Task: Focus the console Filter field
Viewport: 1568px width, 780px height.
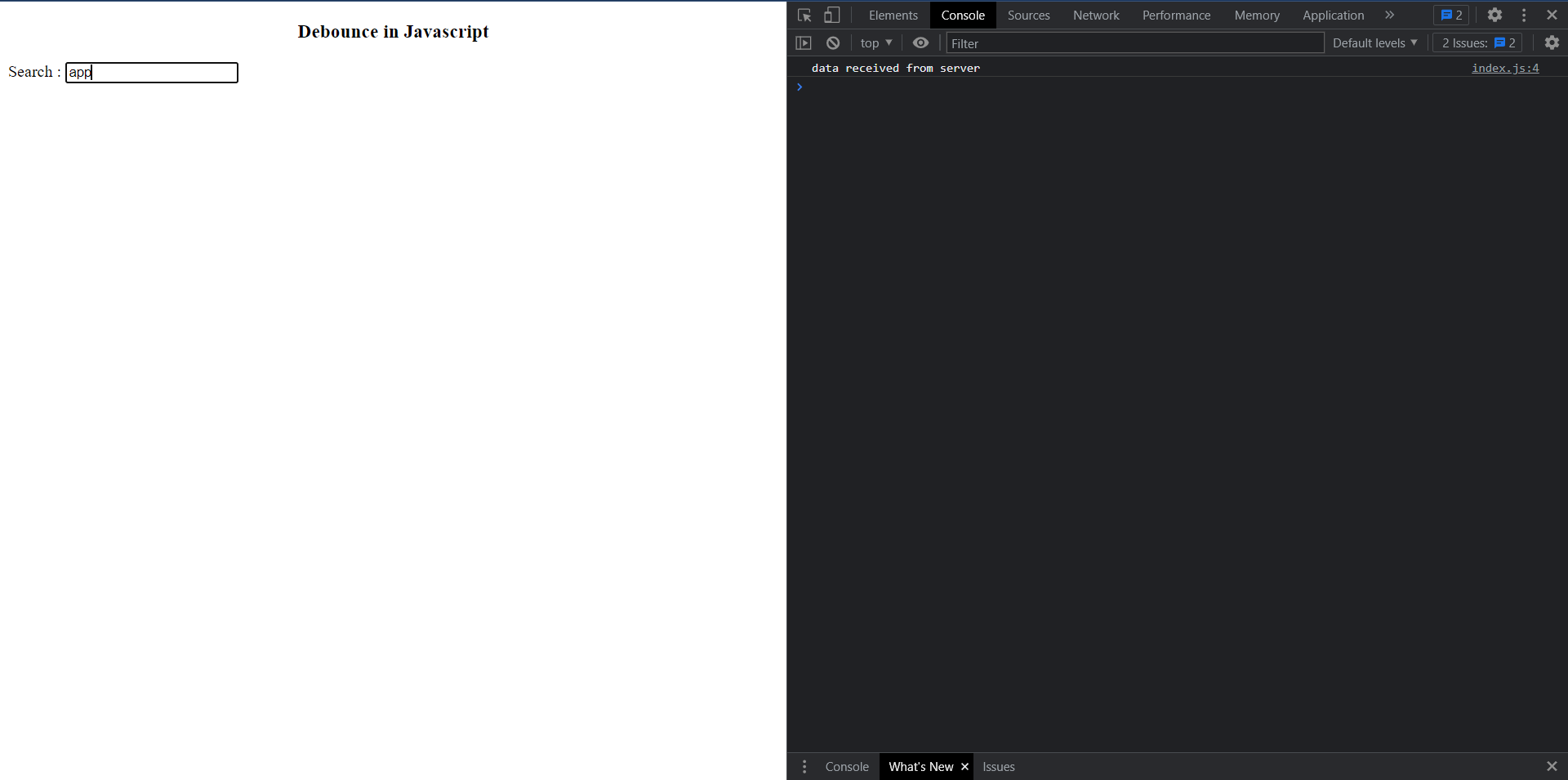Action: (1134, 43)
